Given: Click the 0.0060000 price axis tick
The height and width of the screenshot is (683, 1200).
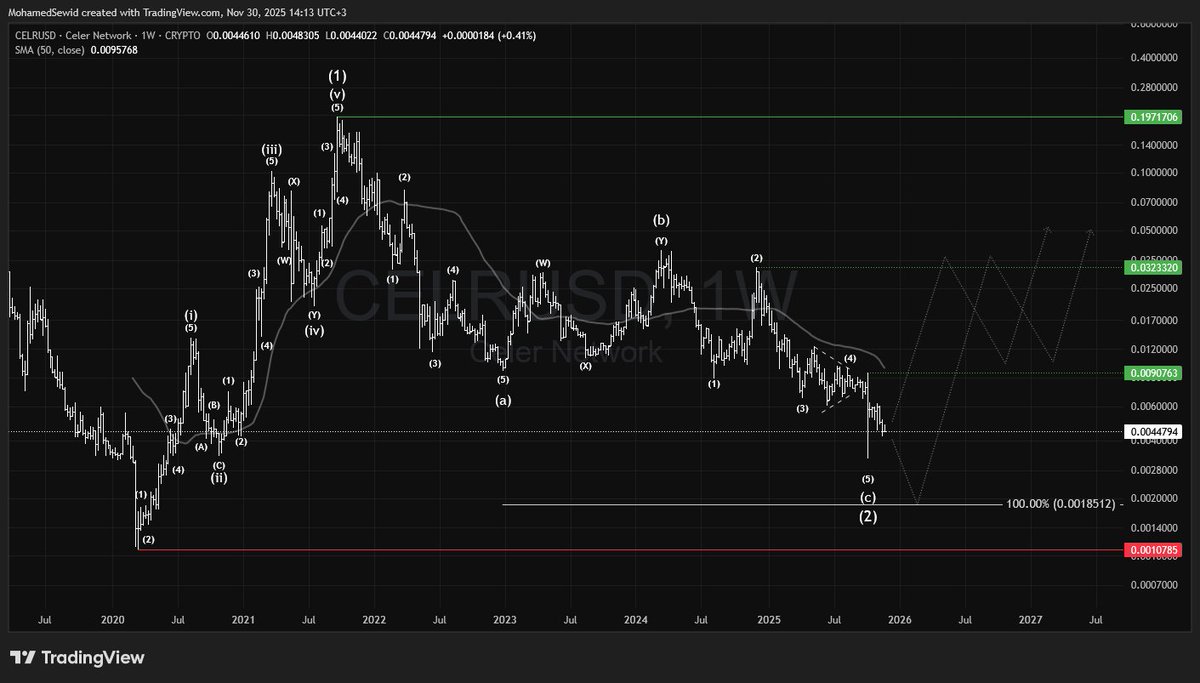Looking at the screenshot, I should pos(1156,407).
